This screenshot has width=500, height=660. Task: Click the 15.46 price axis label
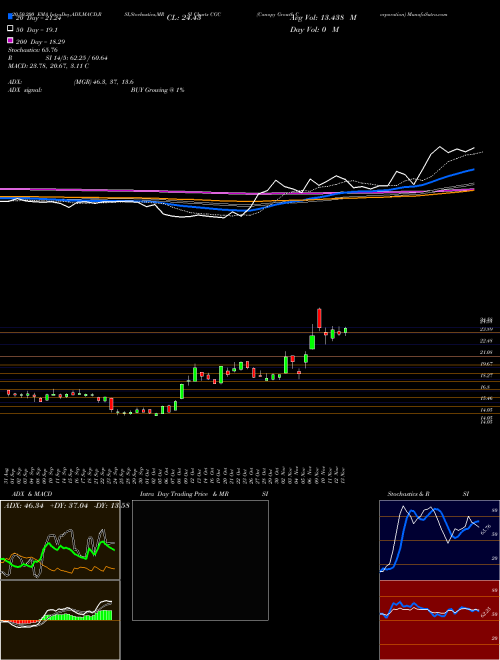[486, 398]
